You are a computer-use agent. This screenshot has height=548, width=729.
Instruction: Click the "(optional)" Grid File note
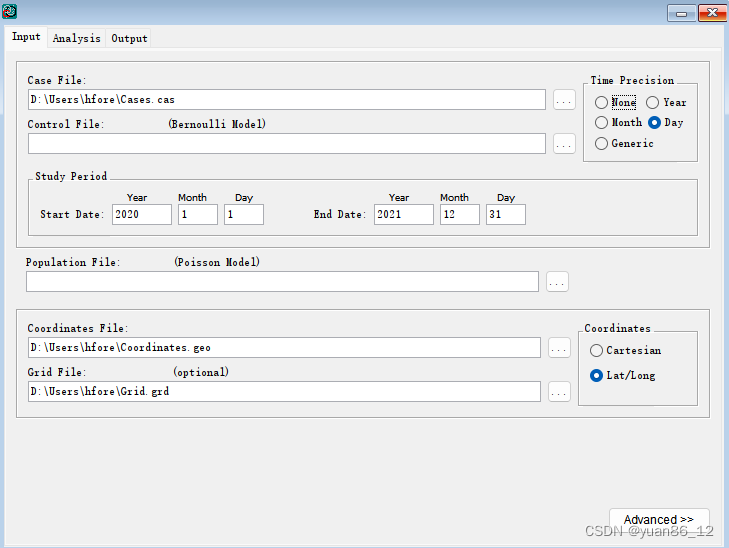tap(201, 372)
